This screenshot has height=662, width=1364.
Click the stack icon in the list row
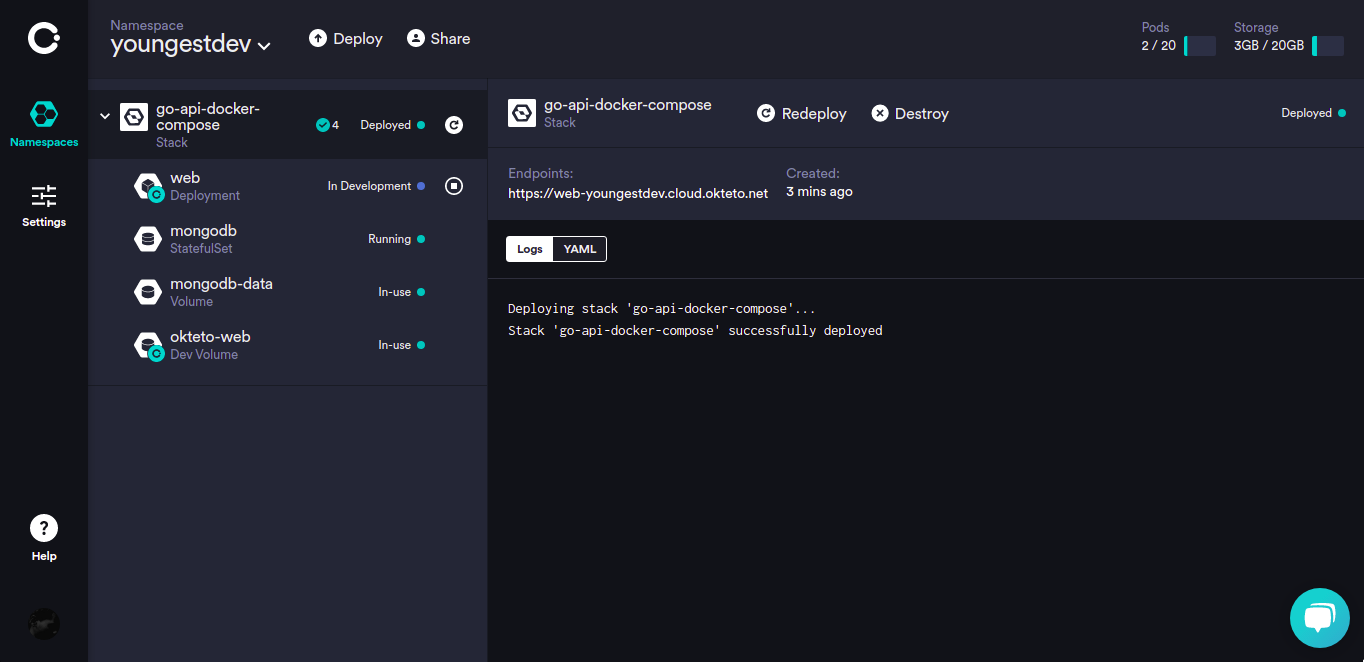[x=134, y=117]
